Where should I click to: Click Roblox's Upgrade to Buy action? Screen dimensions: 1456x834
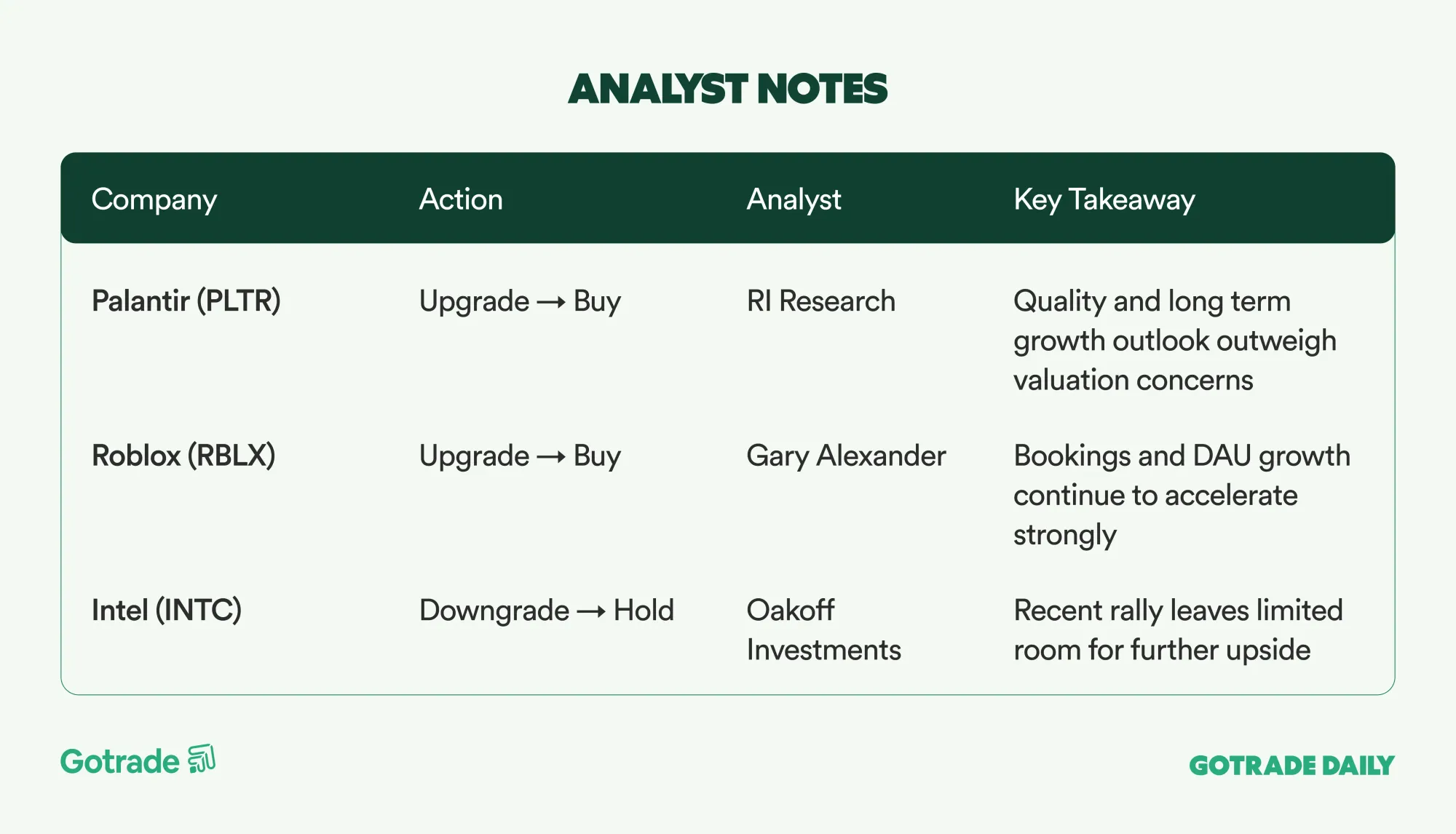(x=520, y=456)
